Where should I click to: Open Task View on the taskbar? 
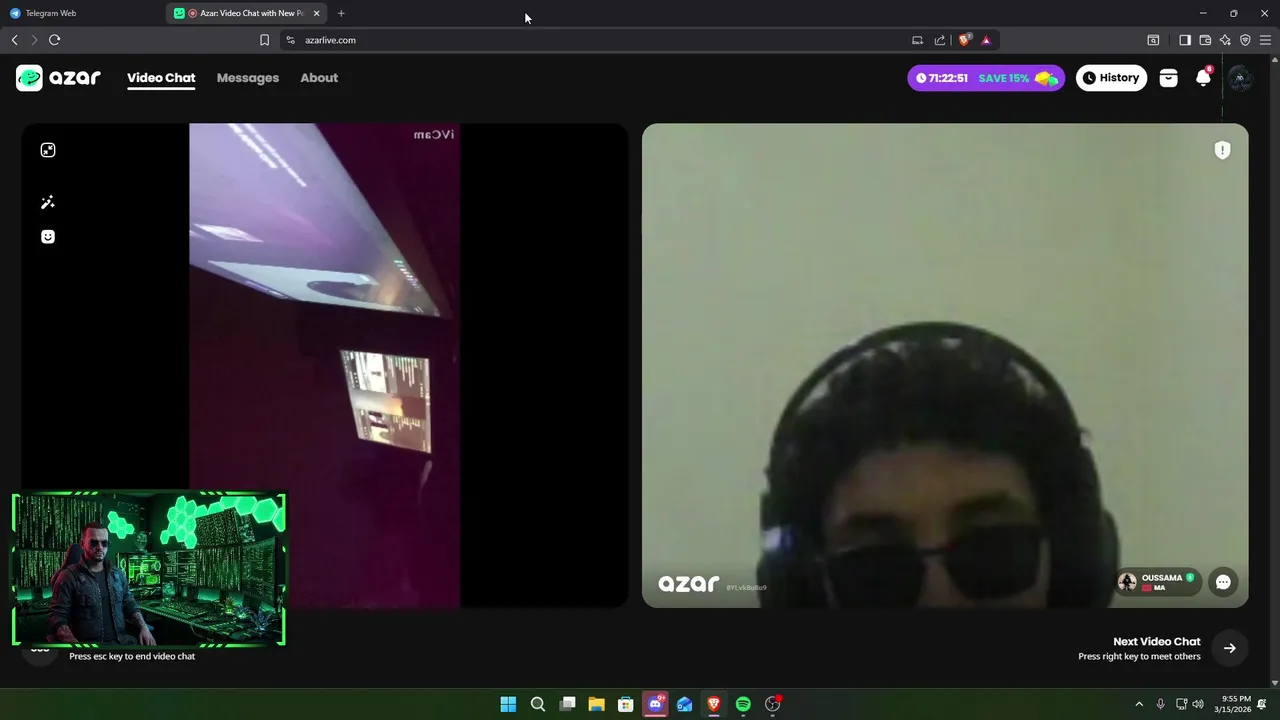(x=567, y=704)
